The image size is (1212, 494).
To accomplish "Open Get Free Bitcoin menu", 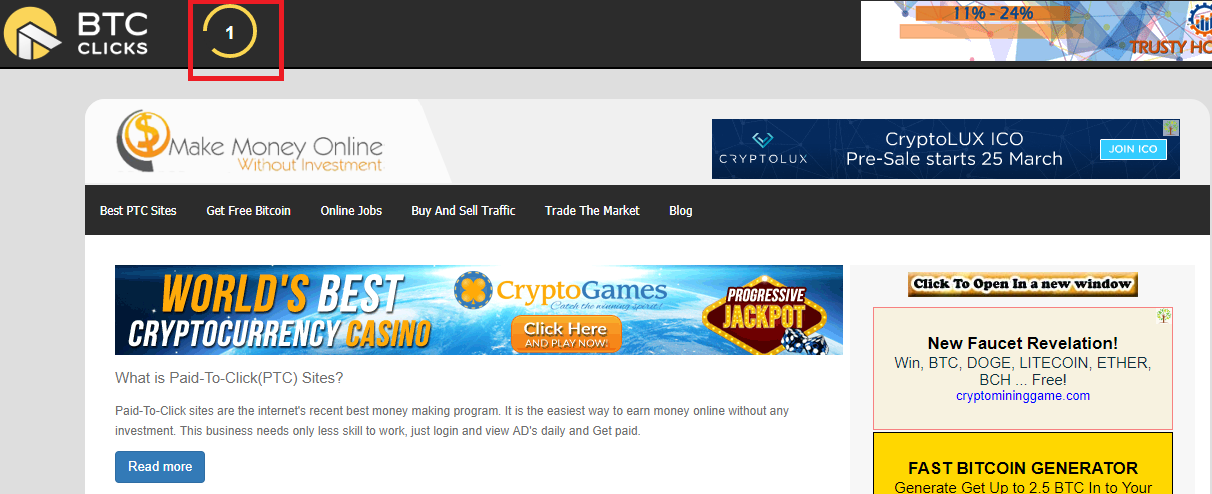I will click(x=249, y=210).
